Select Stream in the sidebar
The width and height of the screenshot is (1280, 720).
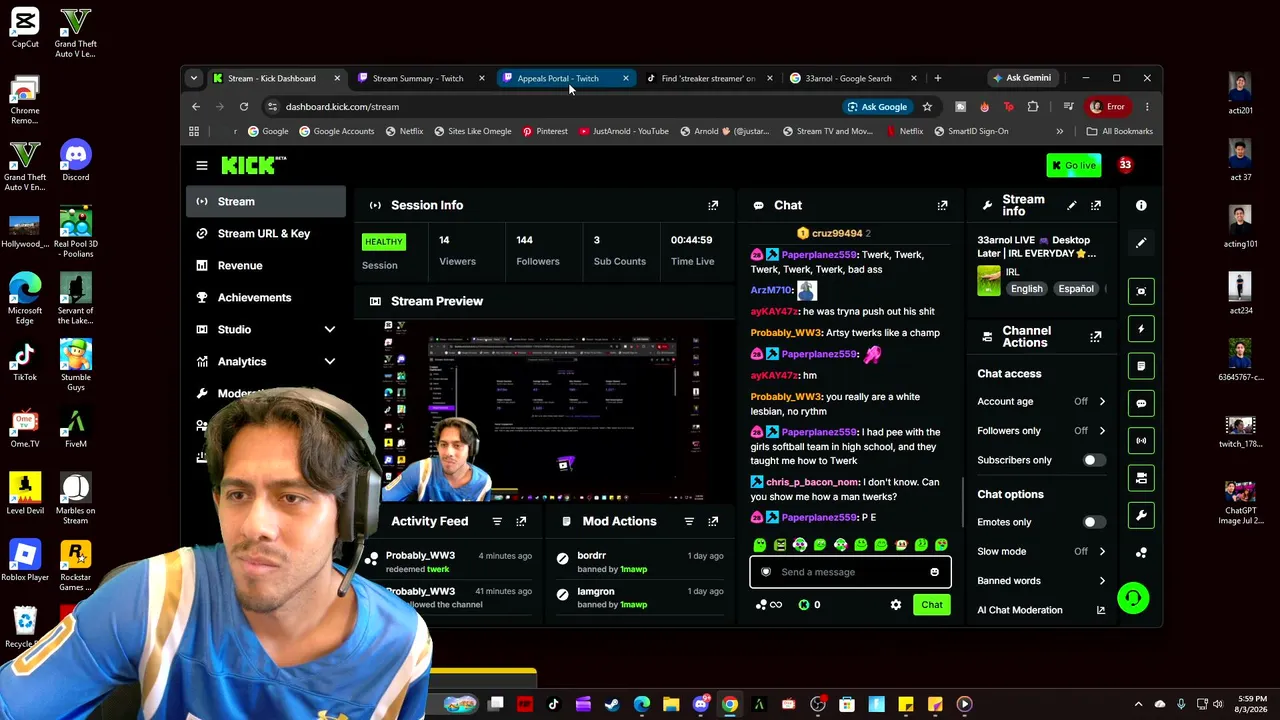266,201
